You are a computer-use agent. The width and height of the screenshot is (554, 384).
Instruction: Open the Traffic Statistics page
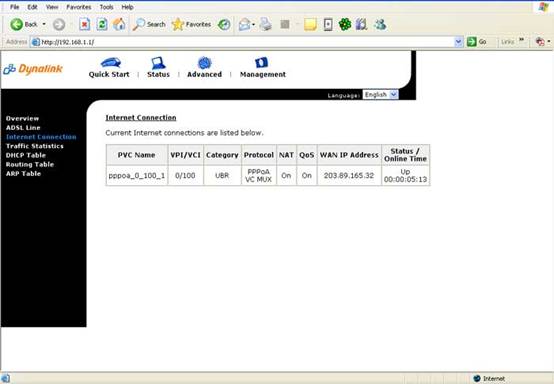point(35,146)
